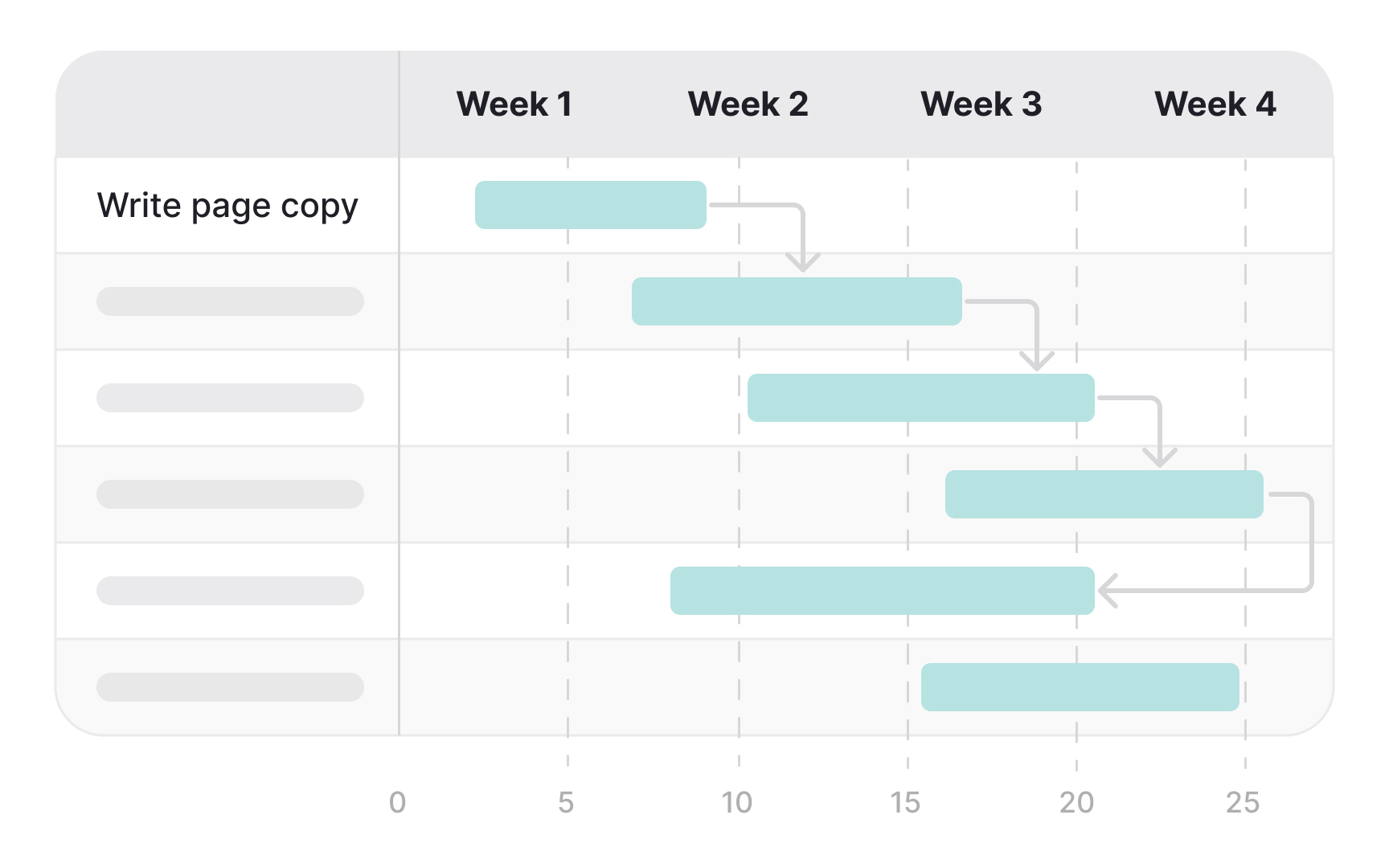Click the down arrow pointing into fourth row bar
This screenshot has width=1389, height=868.
tap(1159, 455)
